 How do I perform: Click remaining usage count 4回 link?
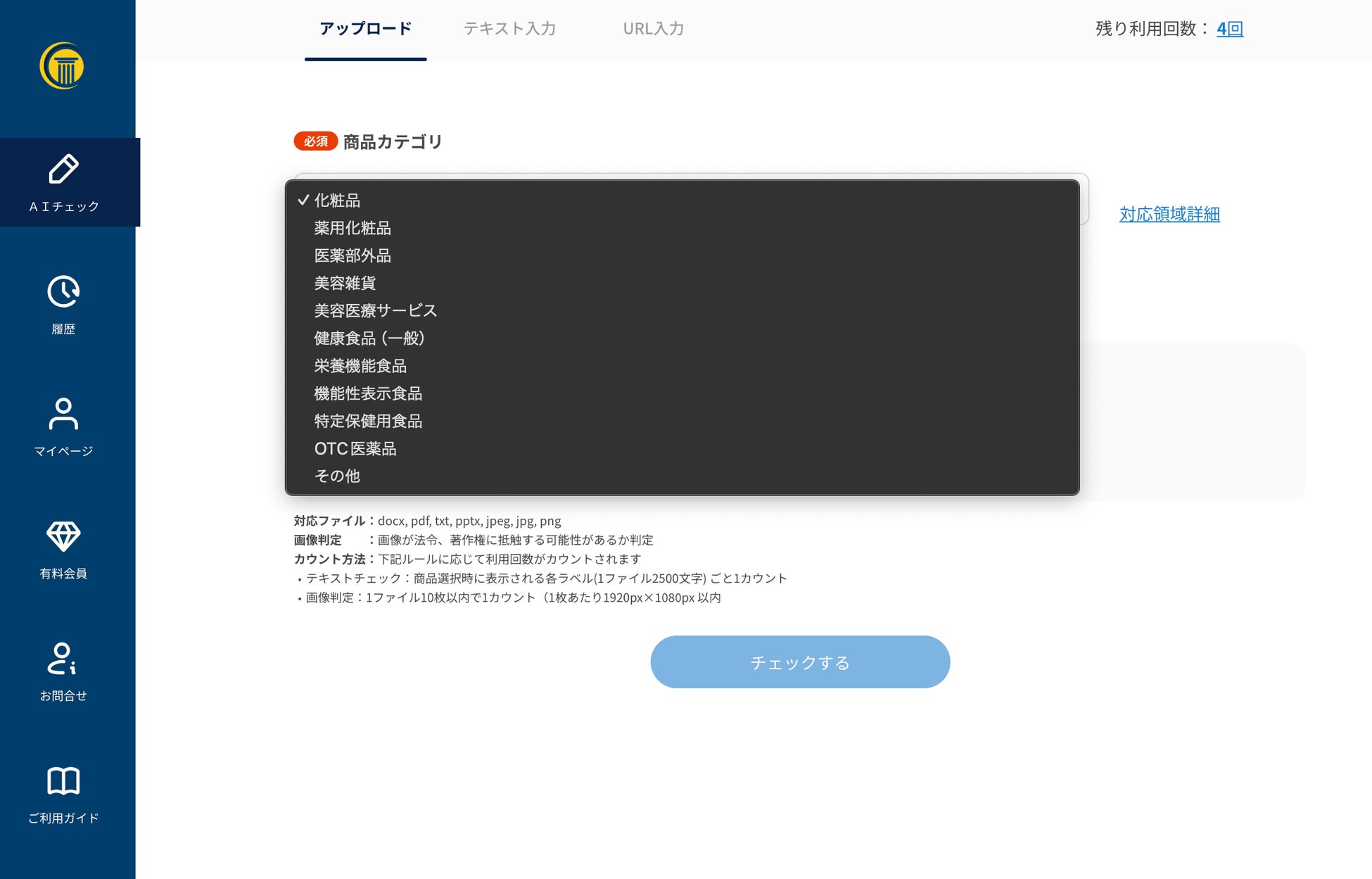coord(1229,29)
